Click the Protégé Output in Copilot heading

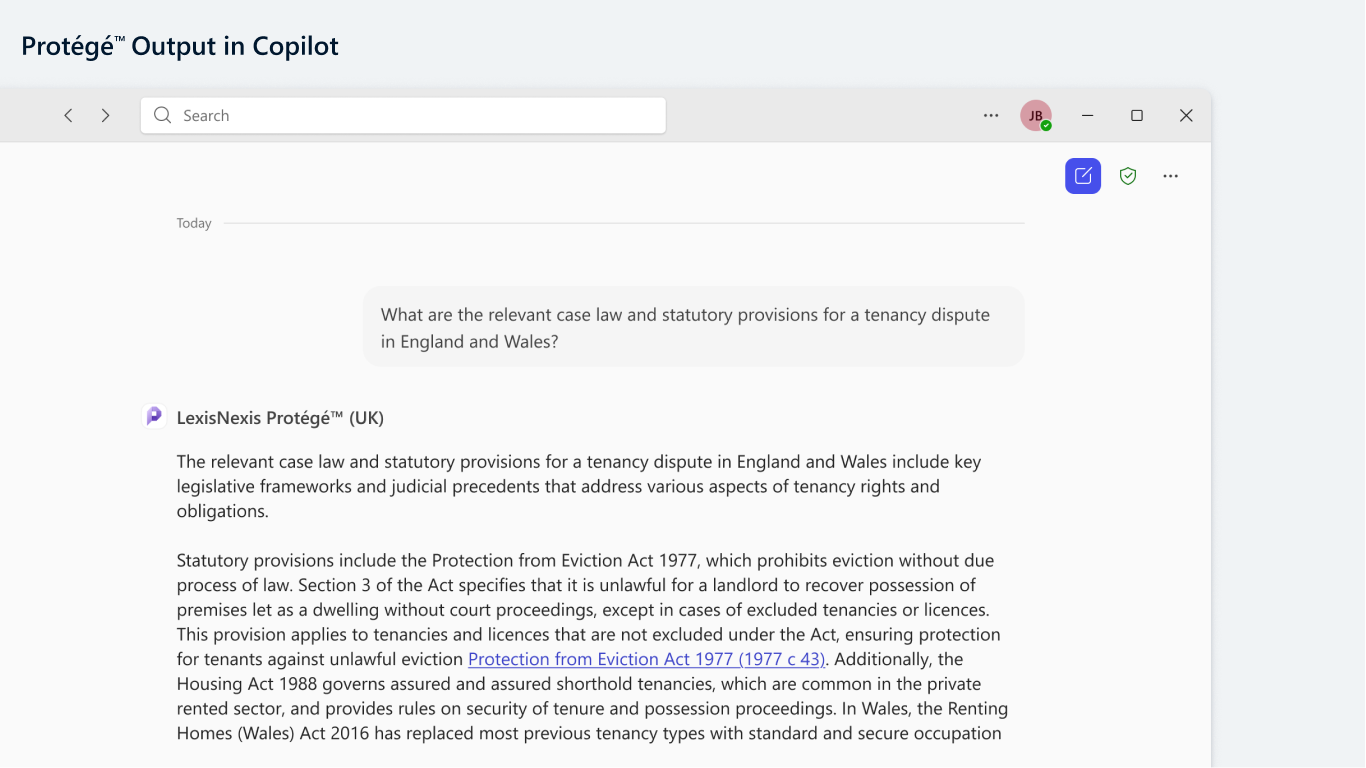180,46
